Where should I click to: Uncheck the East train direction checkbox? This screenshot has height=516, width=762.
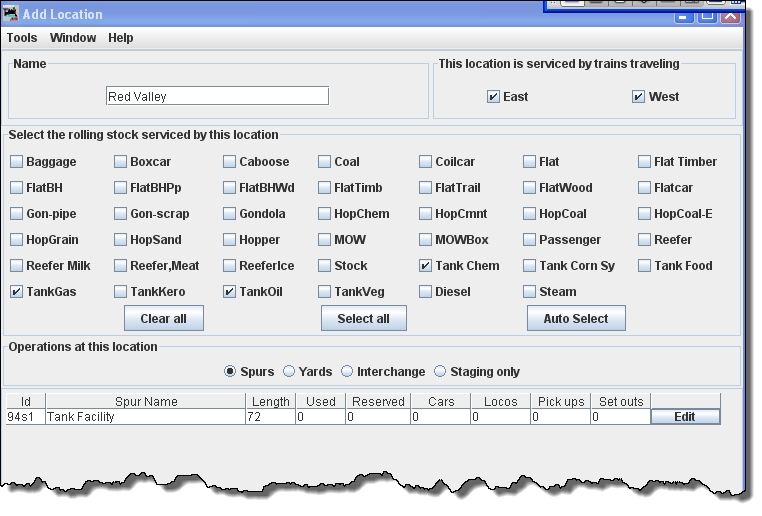click(x=493, y=97)
